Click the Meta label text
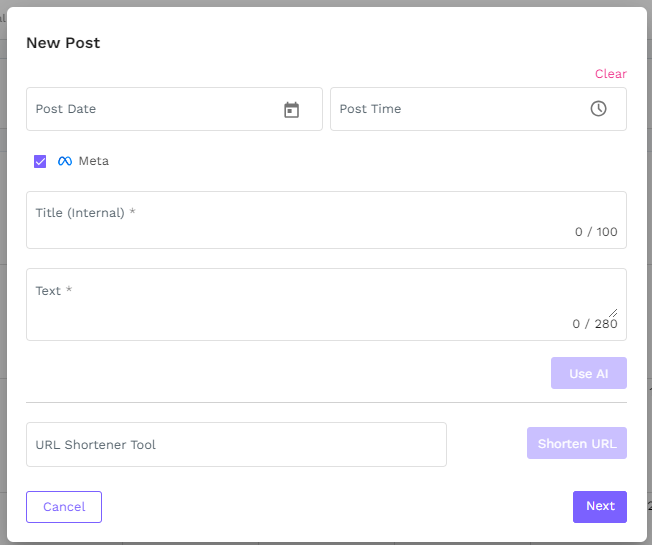The image size is (652, 545). 94,161
